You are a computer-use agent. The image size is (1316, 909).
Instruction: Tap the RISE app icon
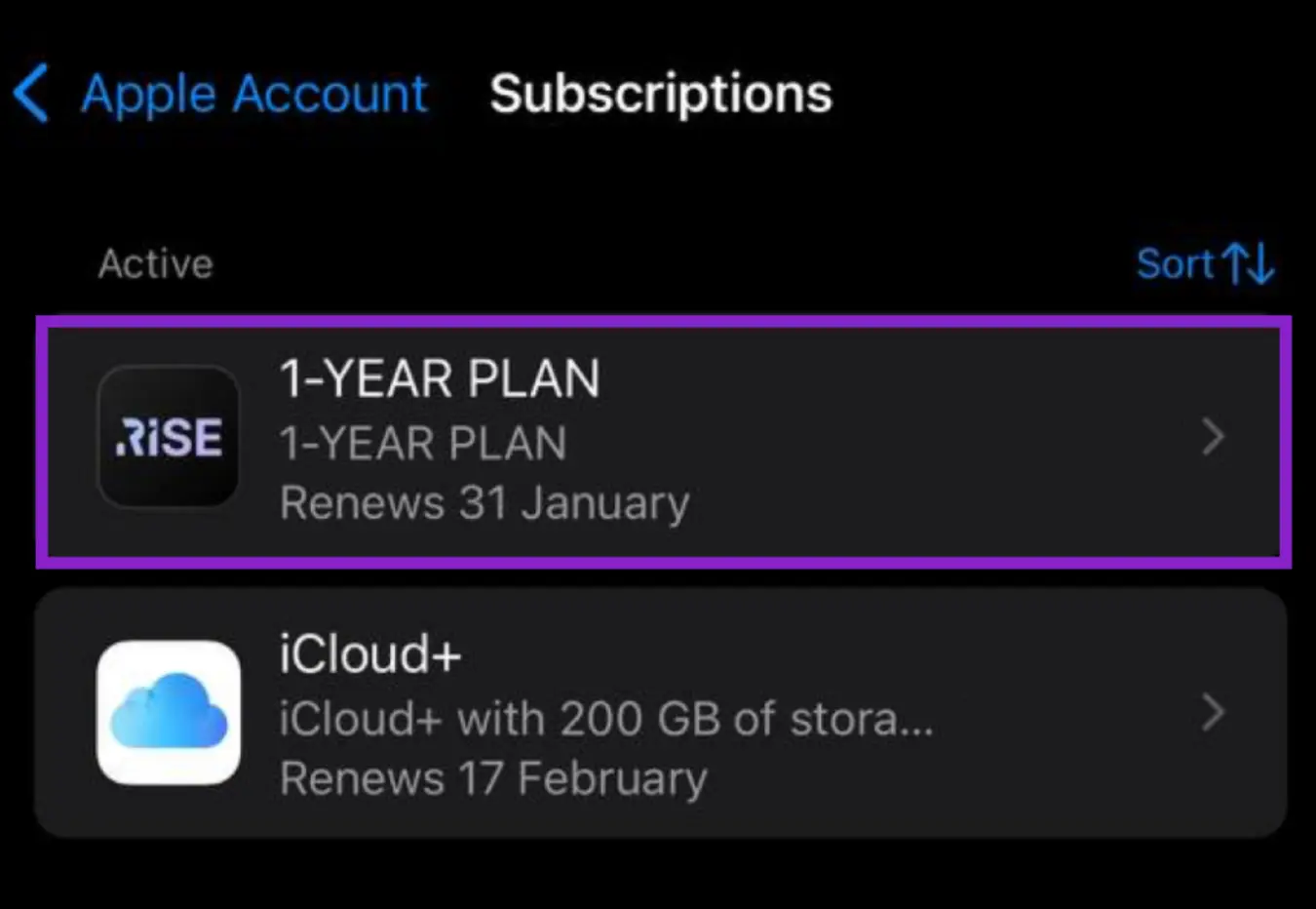tap(168, 437)
